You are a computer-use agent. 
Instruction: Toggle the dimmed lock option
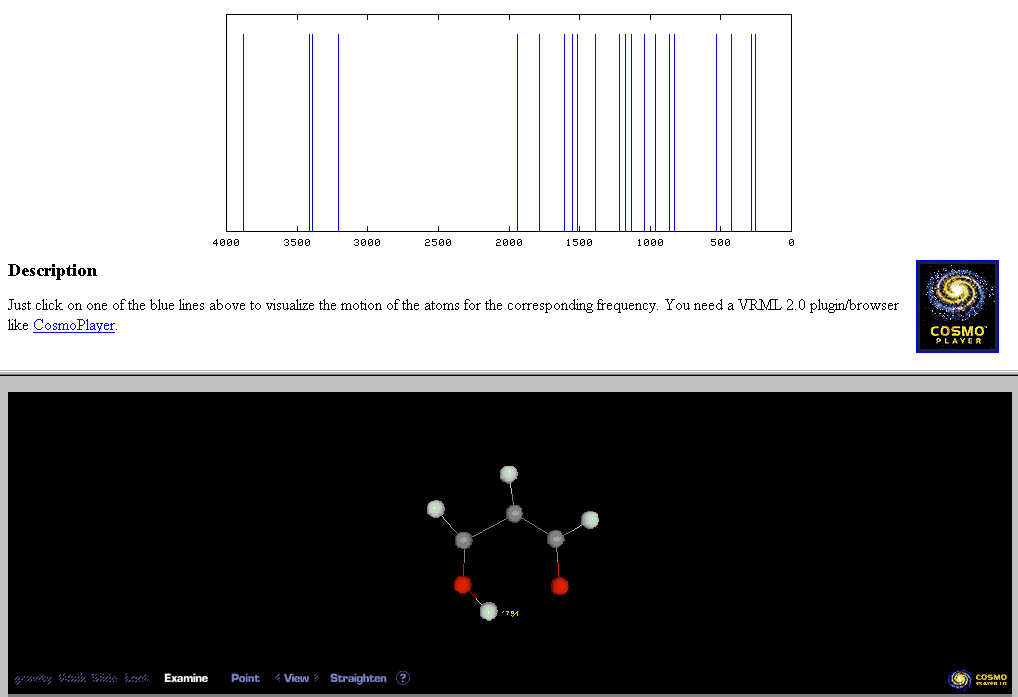137,678
